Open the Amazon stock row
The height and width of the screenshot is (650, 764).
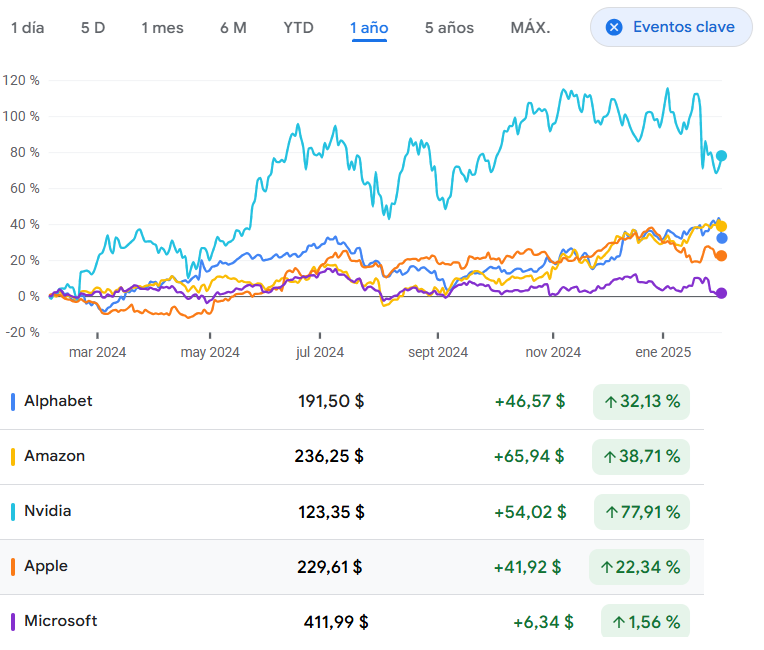coord(54,456)
